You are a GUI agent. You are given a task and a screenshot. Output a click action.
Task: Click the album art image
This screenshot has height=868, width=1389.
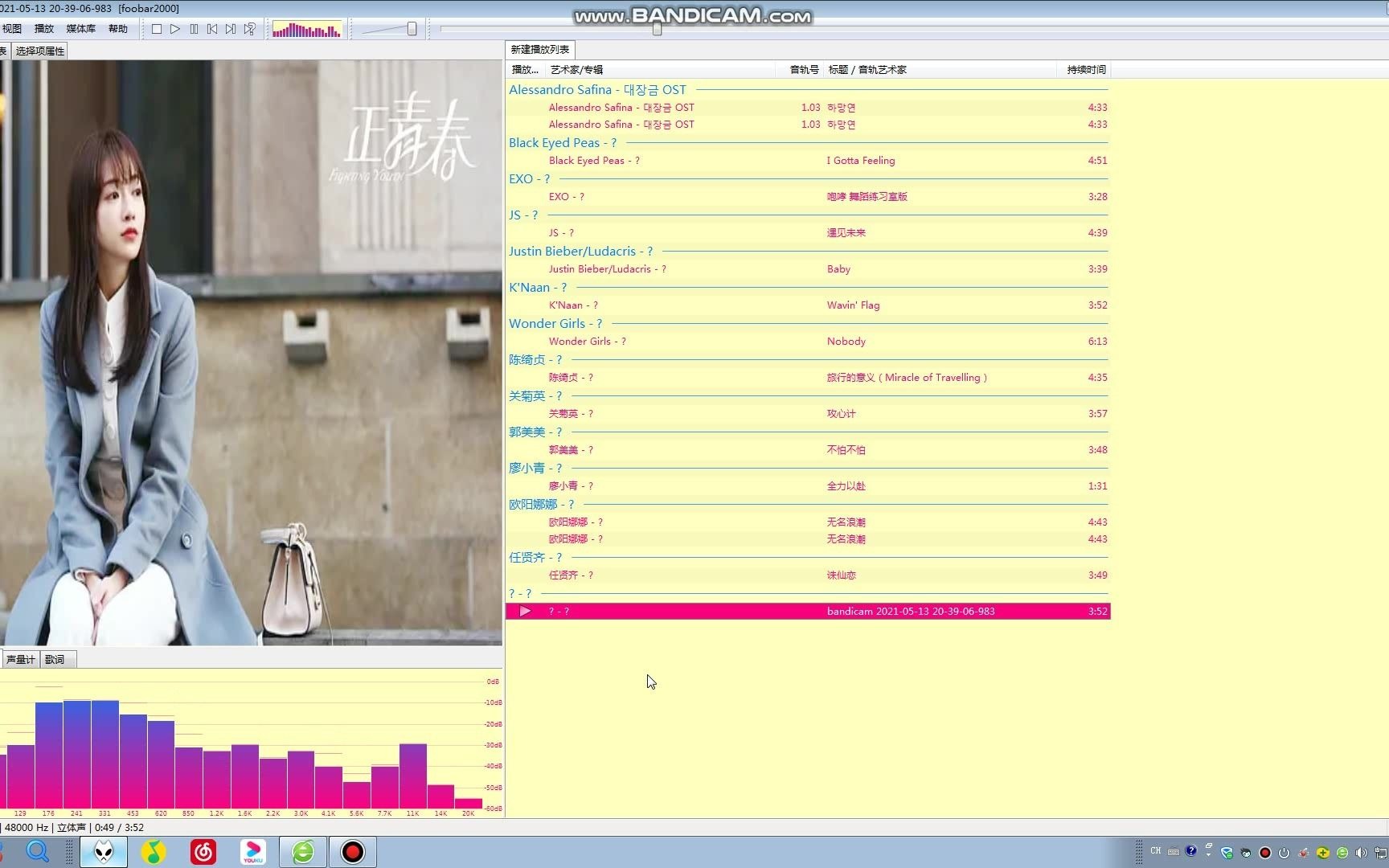251,353
